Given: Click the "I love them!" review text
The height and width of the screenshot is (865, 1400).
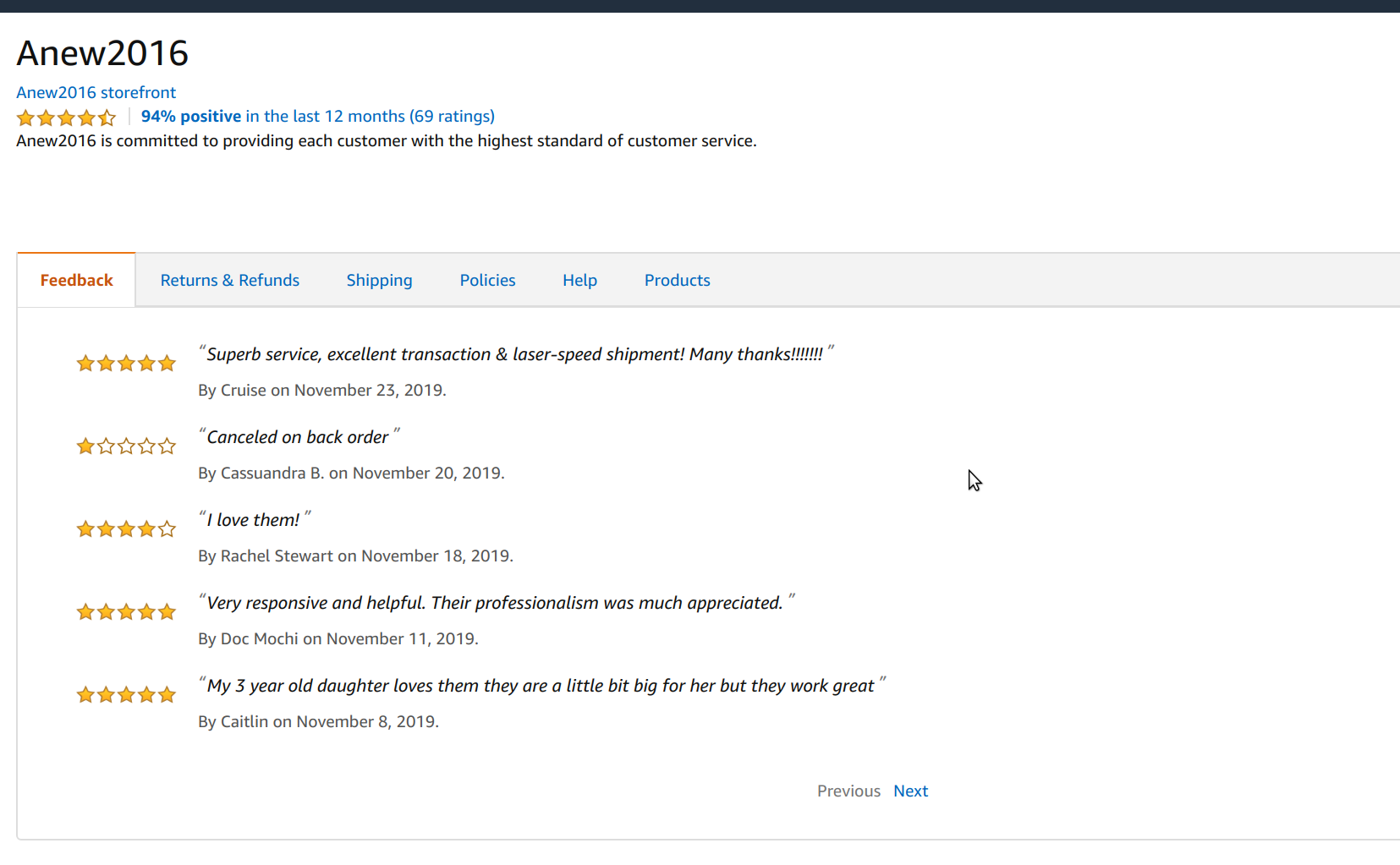Looking at the screenshot, I should coord(254,519).
